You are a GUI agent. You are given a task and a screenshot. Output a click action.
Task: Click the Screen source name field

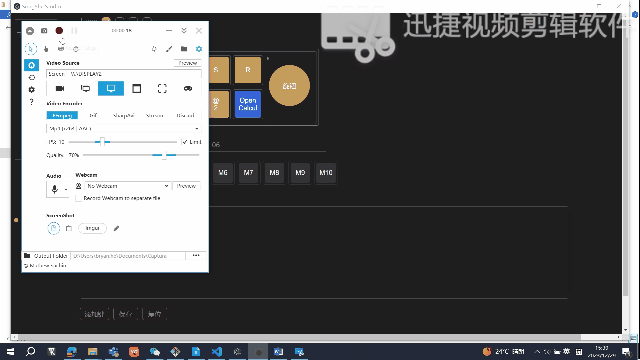pos(124,74)
